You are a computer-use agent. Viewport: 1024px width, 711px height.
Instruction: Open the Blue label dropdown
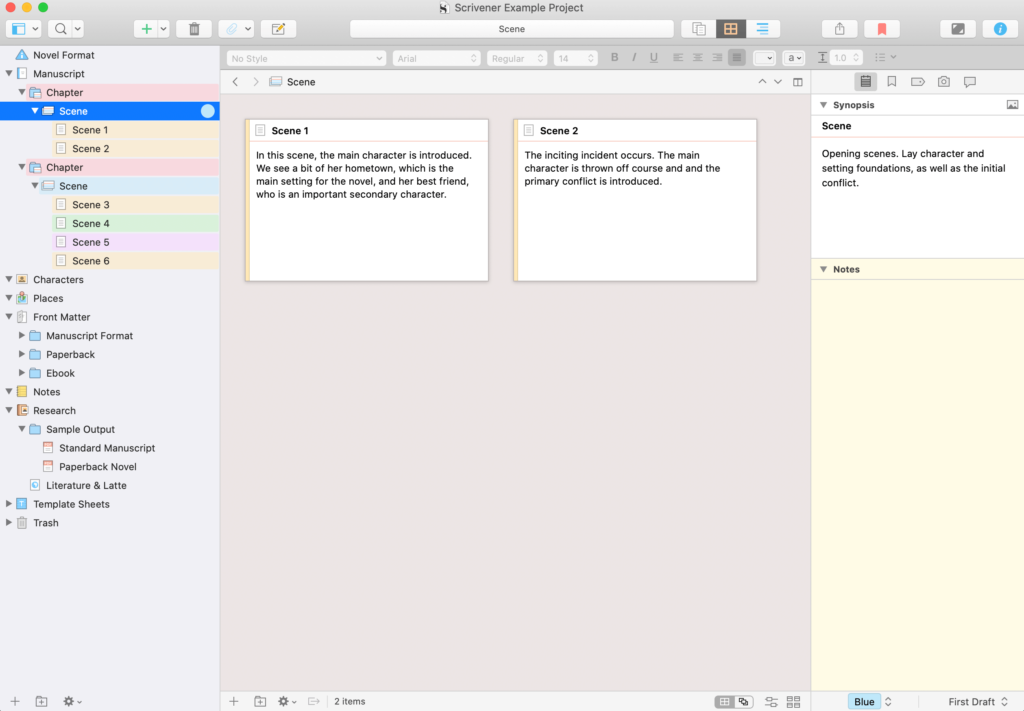pyautogui.click(x=870, y=702)
